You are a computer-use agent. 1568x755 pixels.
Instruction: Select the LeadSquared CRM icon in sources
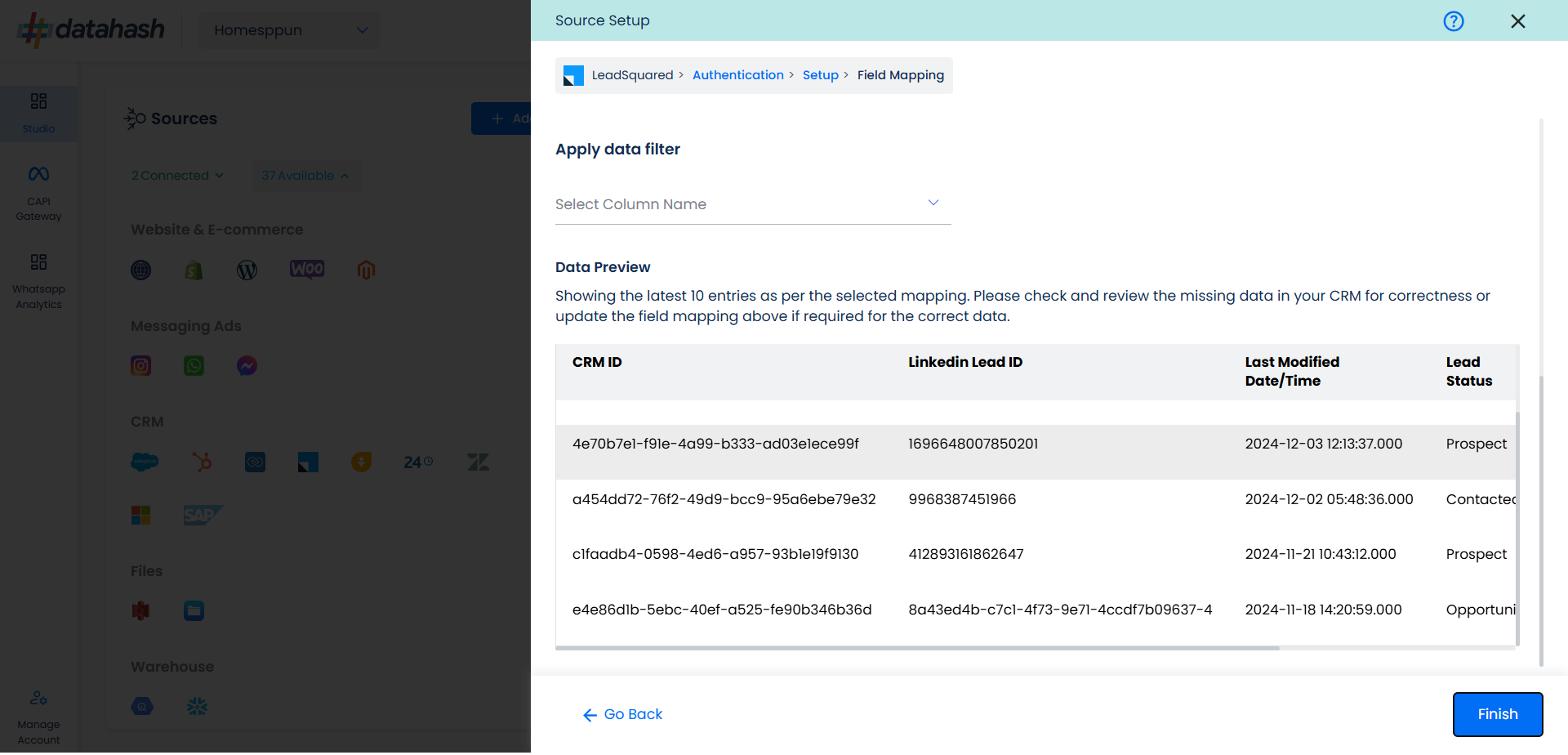[x=308, y=463]
